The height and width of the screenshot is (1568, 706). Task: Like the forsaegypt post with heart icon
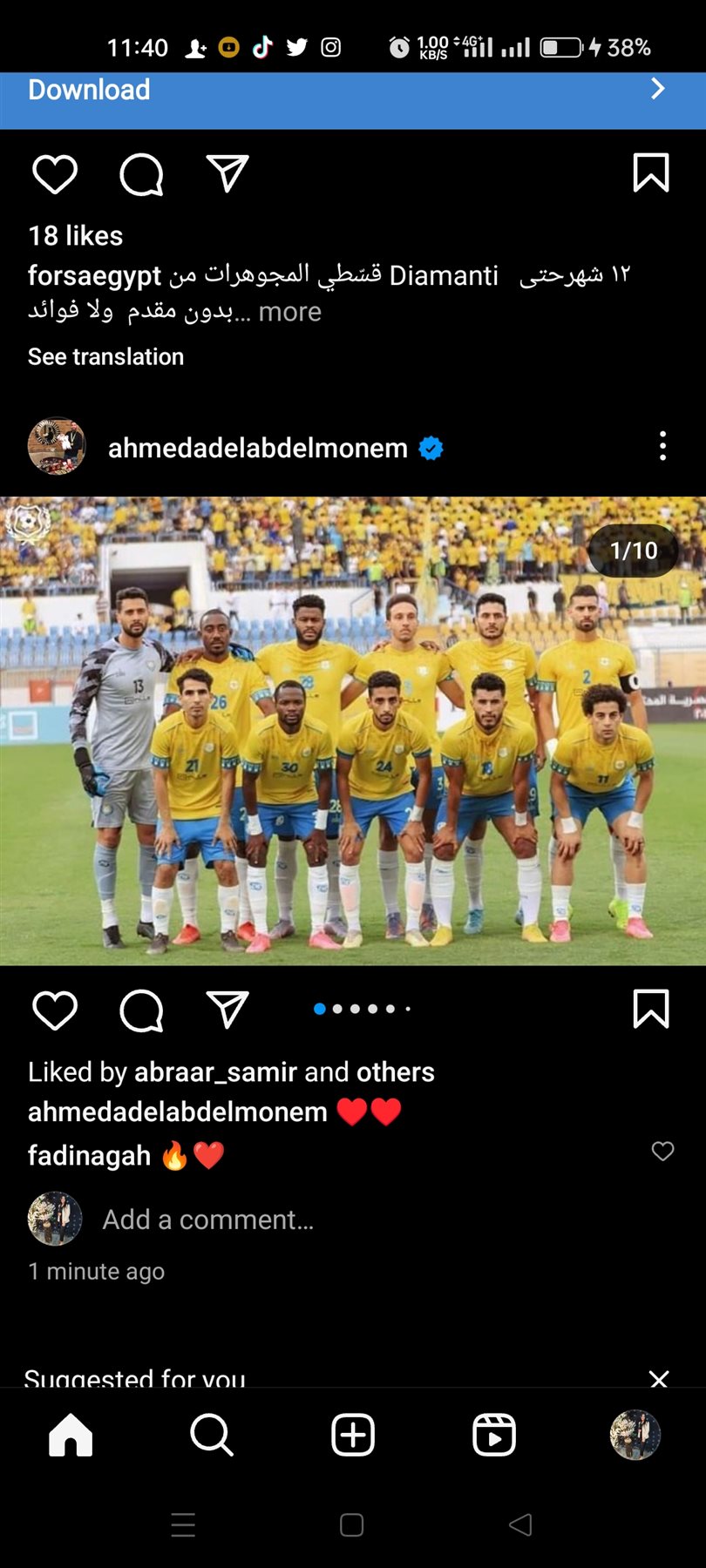pos(55,174)
